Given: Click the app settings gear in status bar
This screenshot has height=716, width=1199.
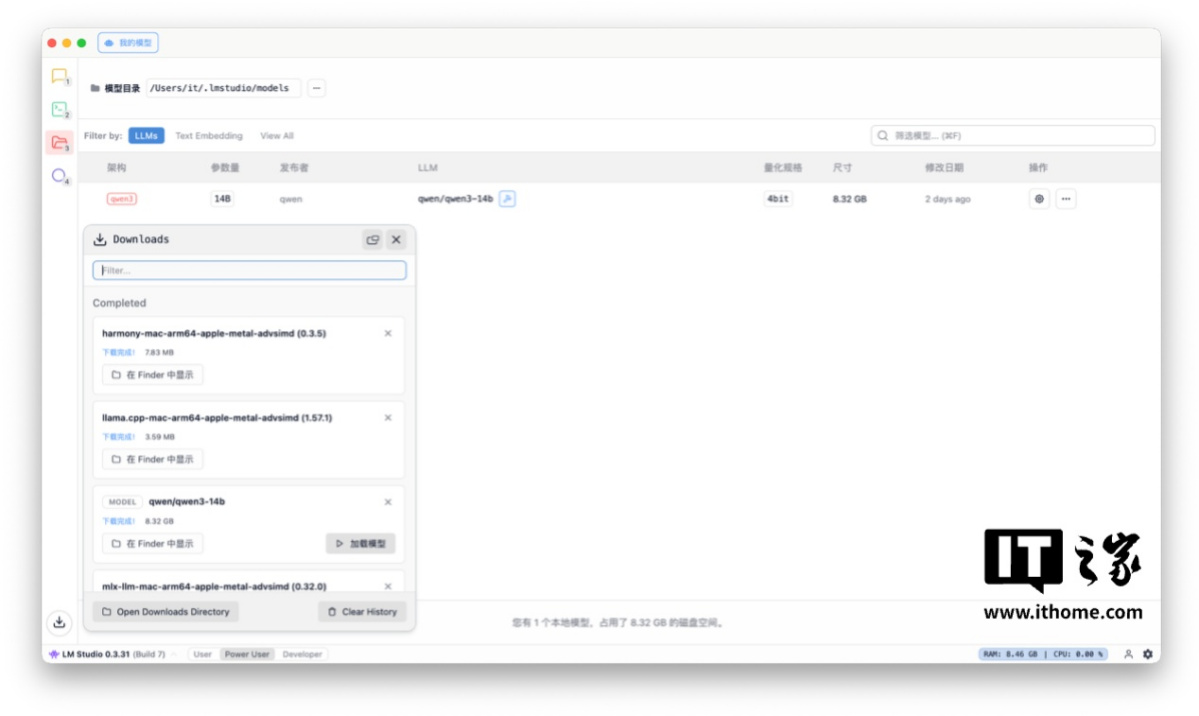Looking at the screenshot, I should click(1147, 654).
